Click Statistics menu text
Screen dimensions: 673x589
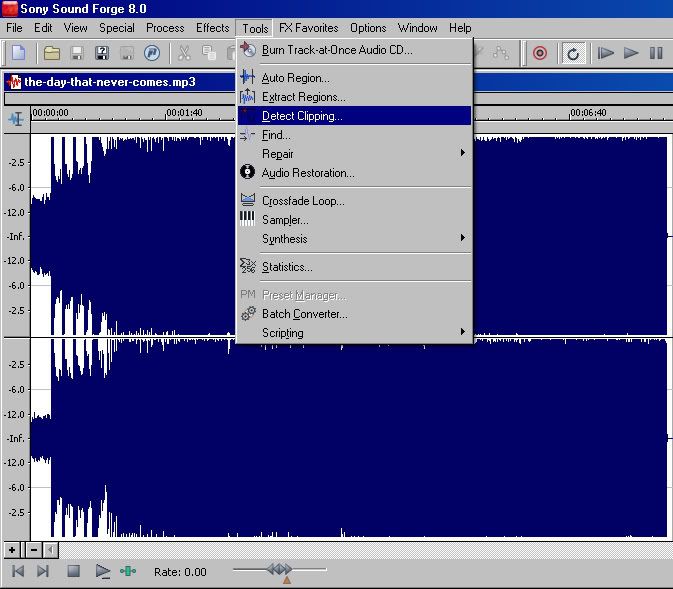point(287,267)
